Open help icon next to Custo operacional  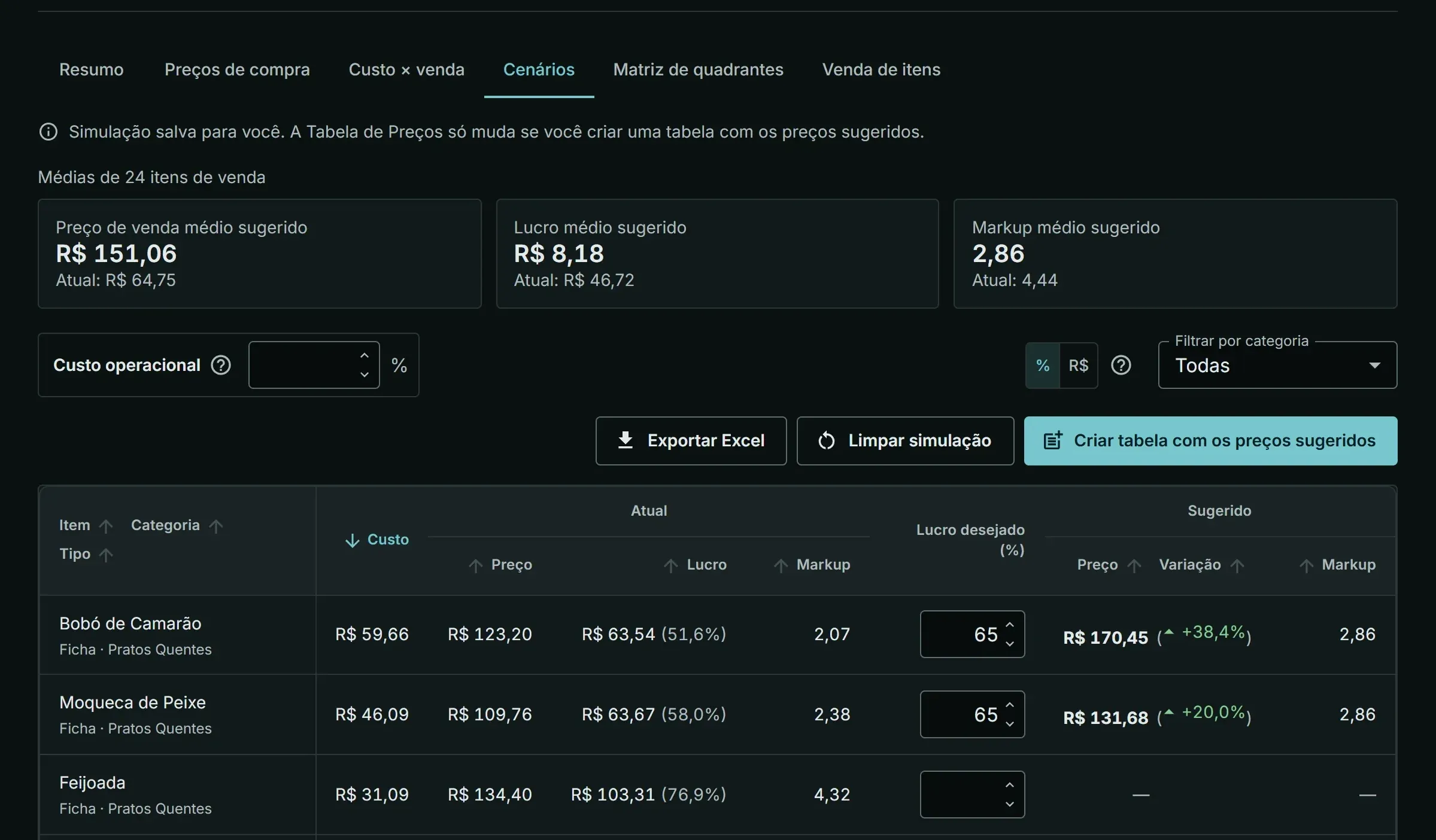[x=221, y=365]
